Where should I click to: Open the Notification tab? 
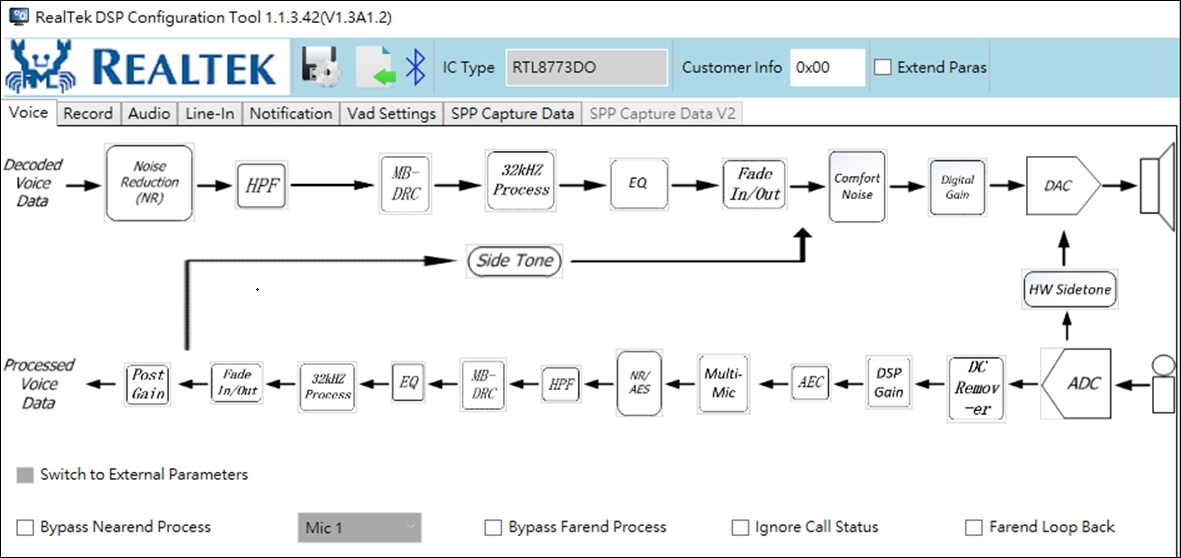coord(291,114)
